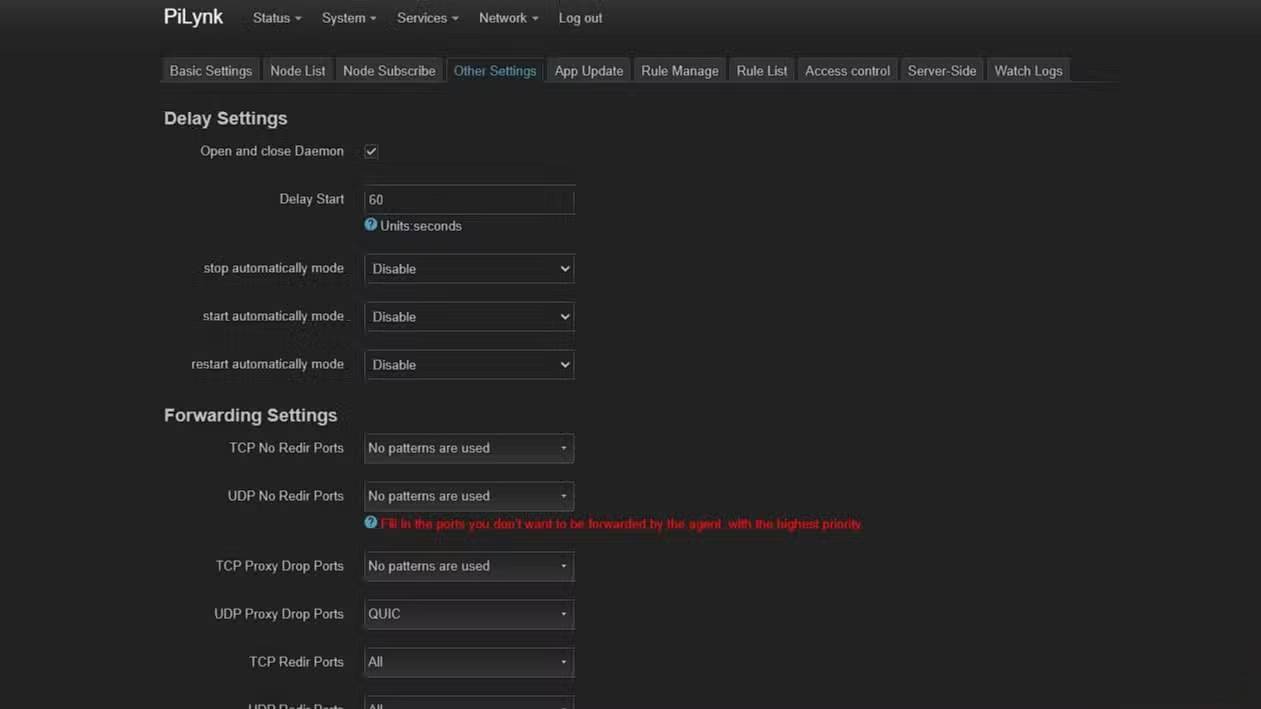Viewport: 1261px width, 709px height.
Task: Open the start automatically mode dropdown
Action: [x=469, y=316]
